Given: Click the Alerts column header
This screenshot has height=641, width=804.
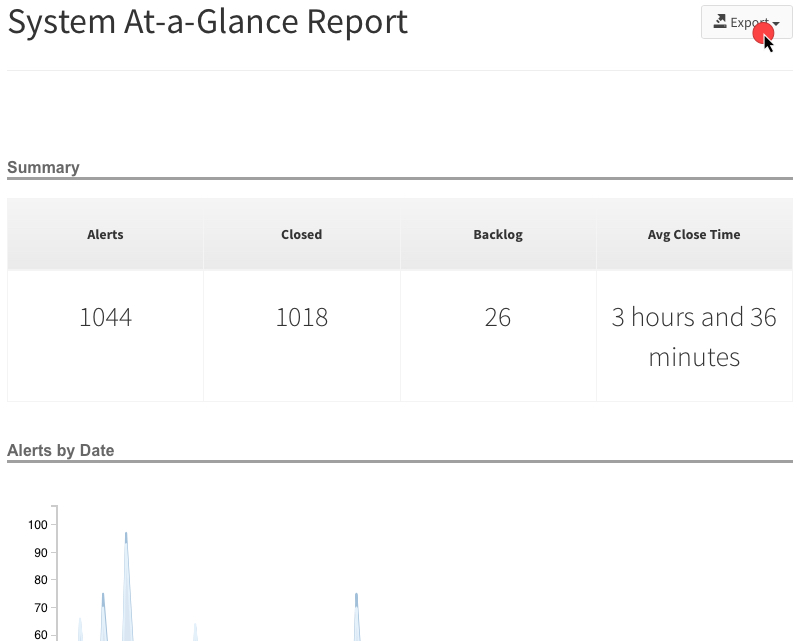Looking at the screenshot, I should [105, 234].
